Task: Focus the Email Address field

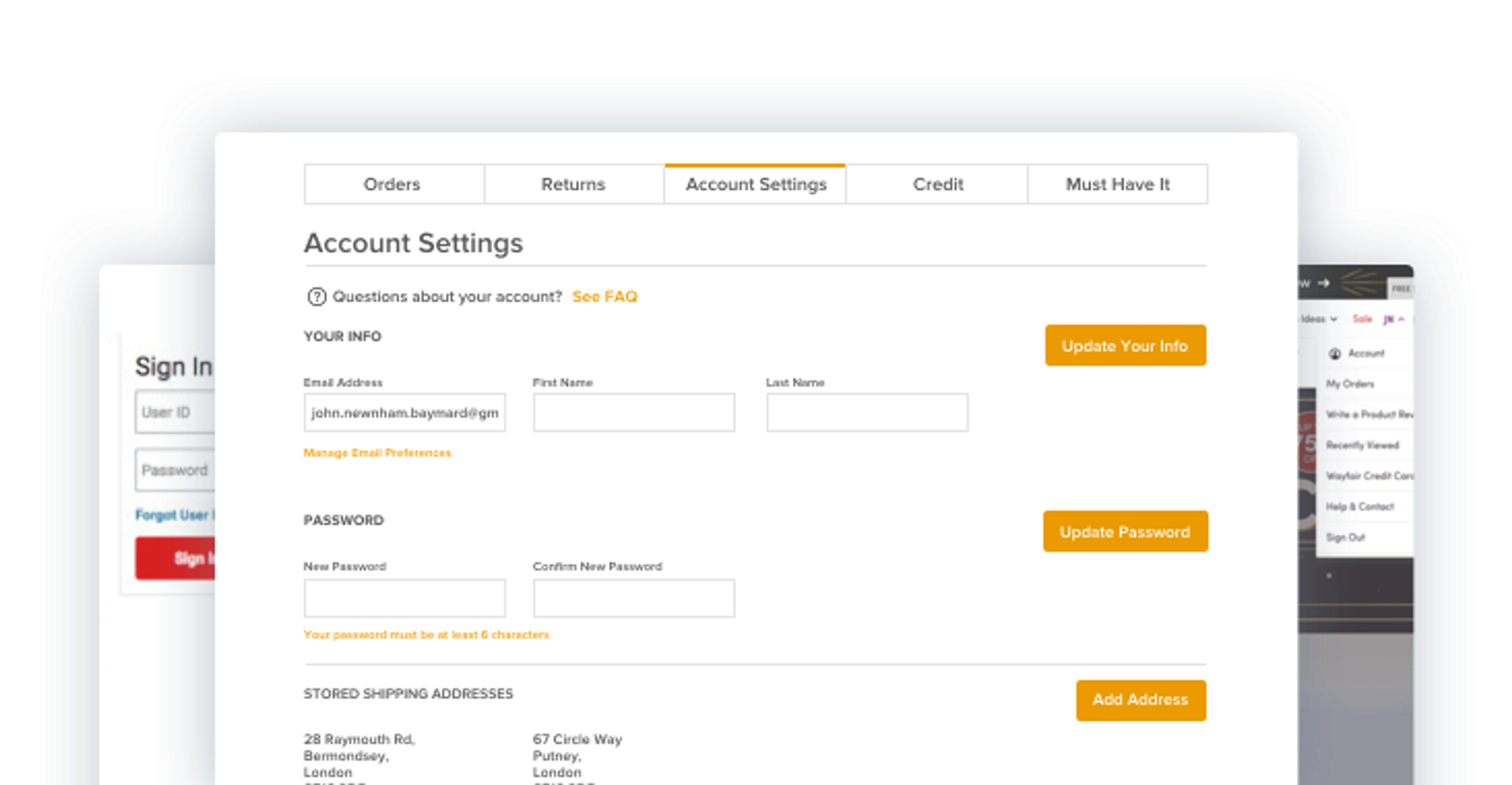Action: tap(404, 413)
